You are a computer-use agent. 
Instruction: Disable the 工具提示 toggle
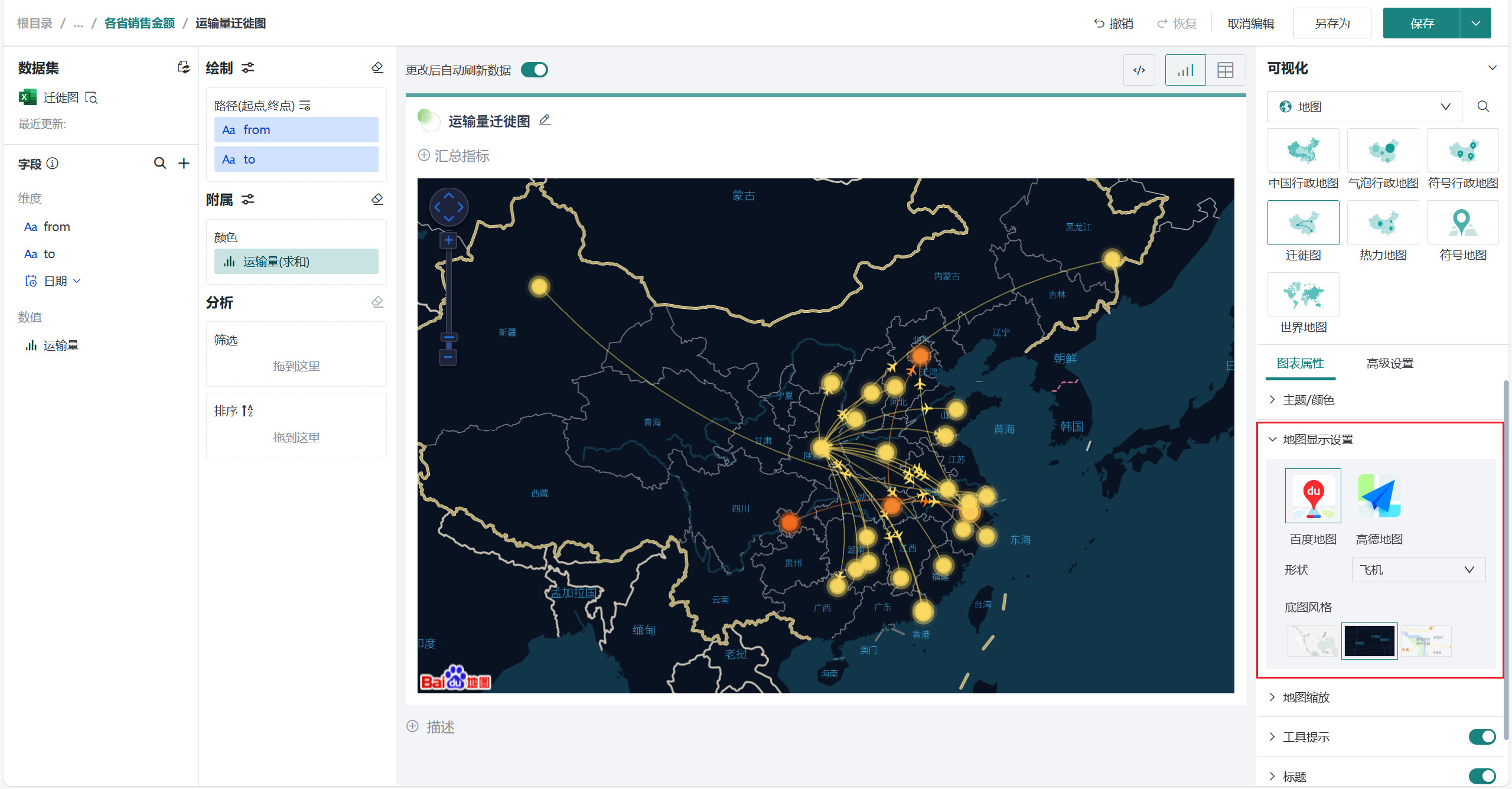(x=1482, y=736)
